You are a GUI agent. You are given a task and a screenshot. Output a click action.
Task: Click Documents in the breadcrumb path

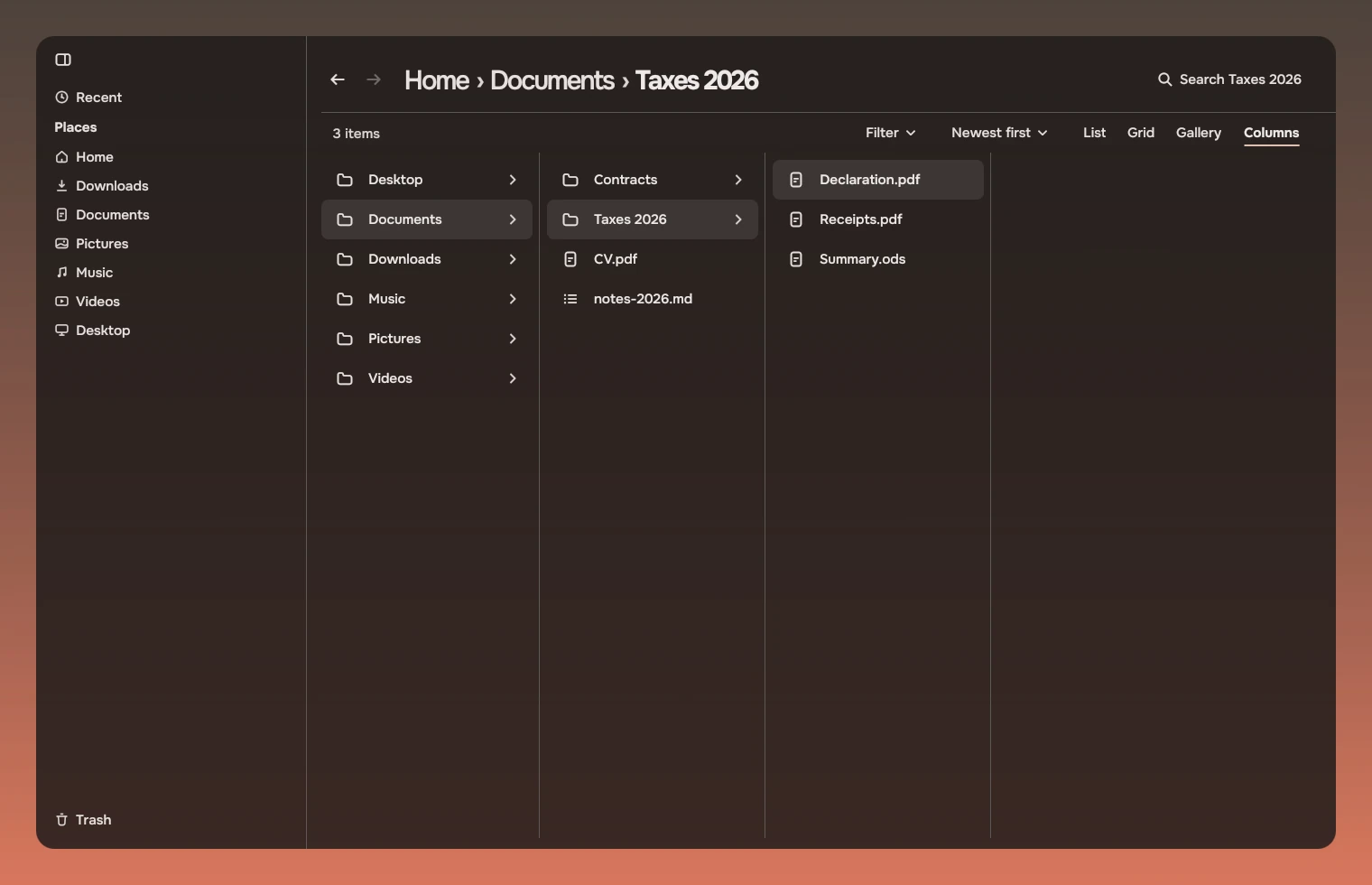click(552, 80)
